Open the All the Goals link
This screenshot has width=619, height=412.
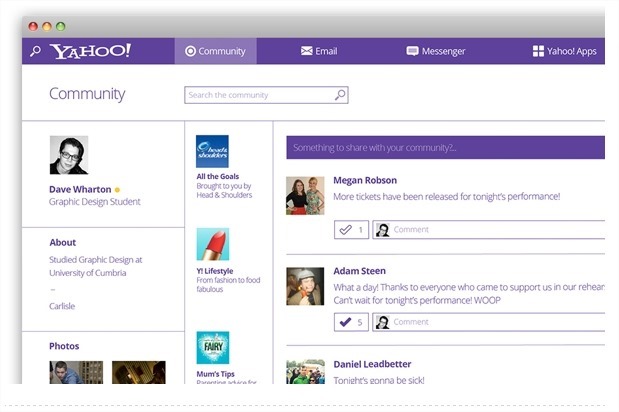point(218,176)
